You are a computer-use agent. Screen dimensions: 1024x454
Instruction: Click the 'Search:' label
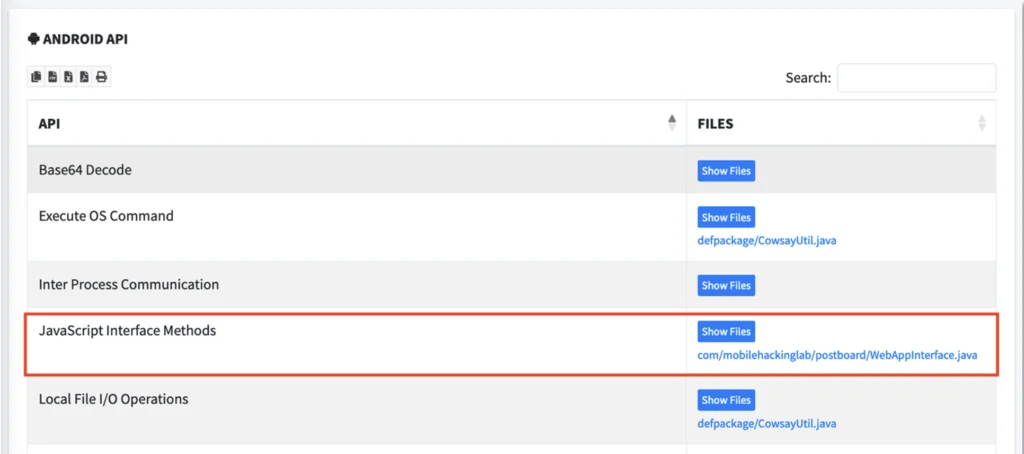point(808,78)
